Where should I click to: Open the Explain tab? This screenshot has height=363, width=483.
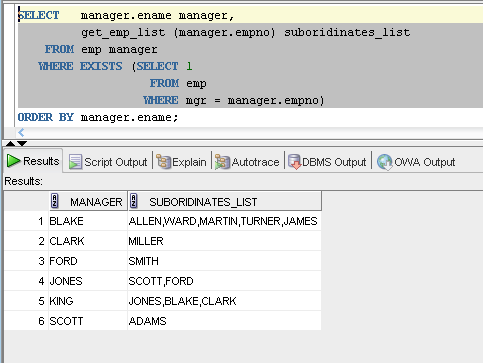(182, 162)
